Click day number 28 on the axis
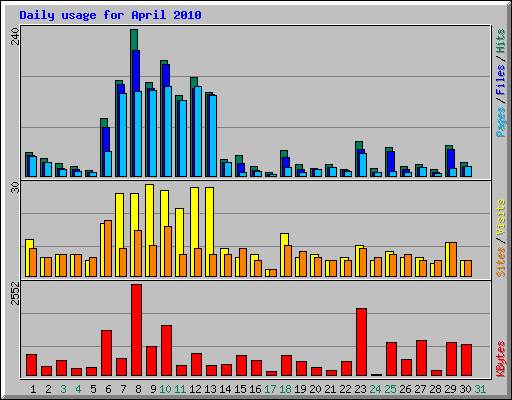This screenshot has width=512, height=400. pyautogui.click(x=435, y=389)
